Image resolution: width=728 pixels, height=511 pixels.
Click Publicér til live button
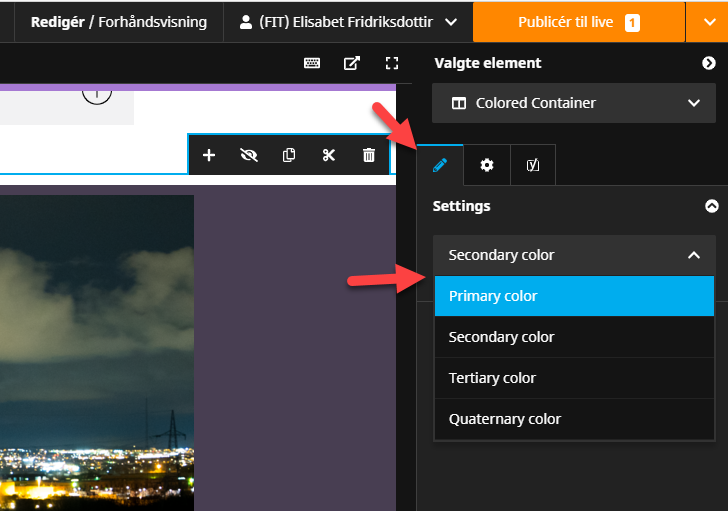tap(579, 22)
